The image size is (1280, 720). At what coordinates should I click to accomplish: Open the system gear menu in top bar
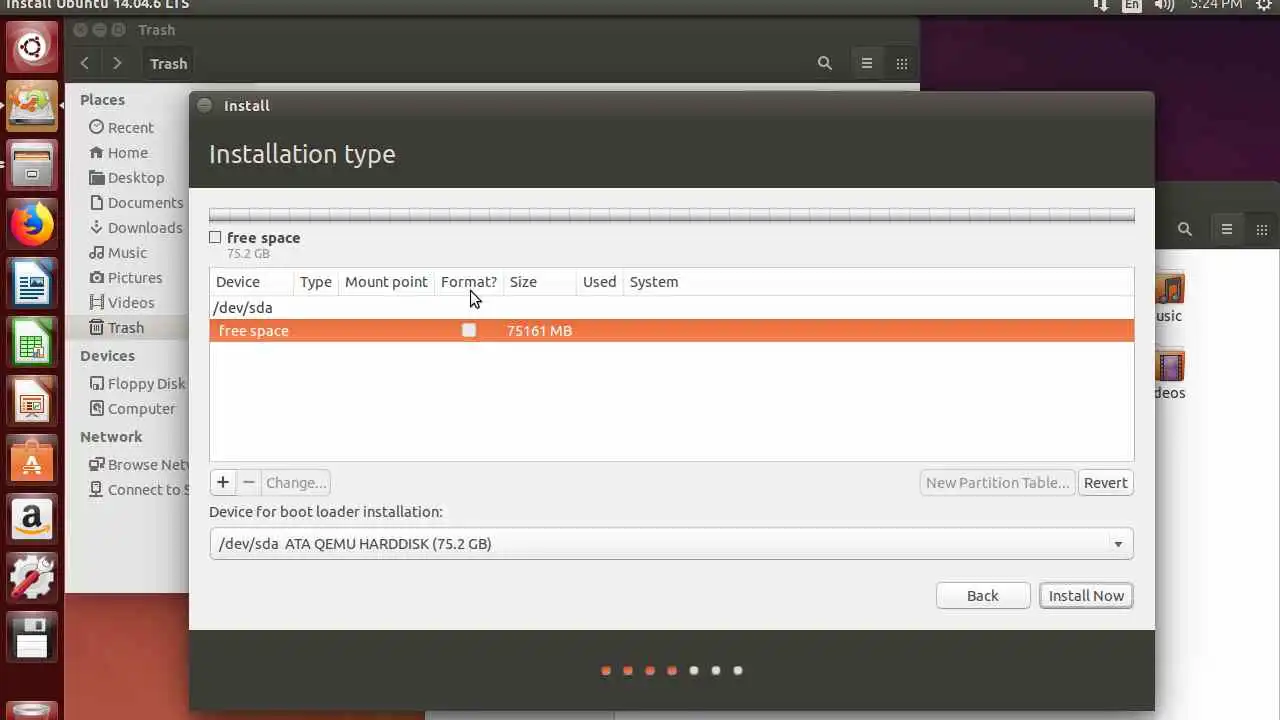tap(1264, 5)
